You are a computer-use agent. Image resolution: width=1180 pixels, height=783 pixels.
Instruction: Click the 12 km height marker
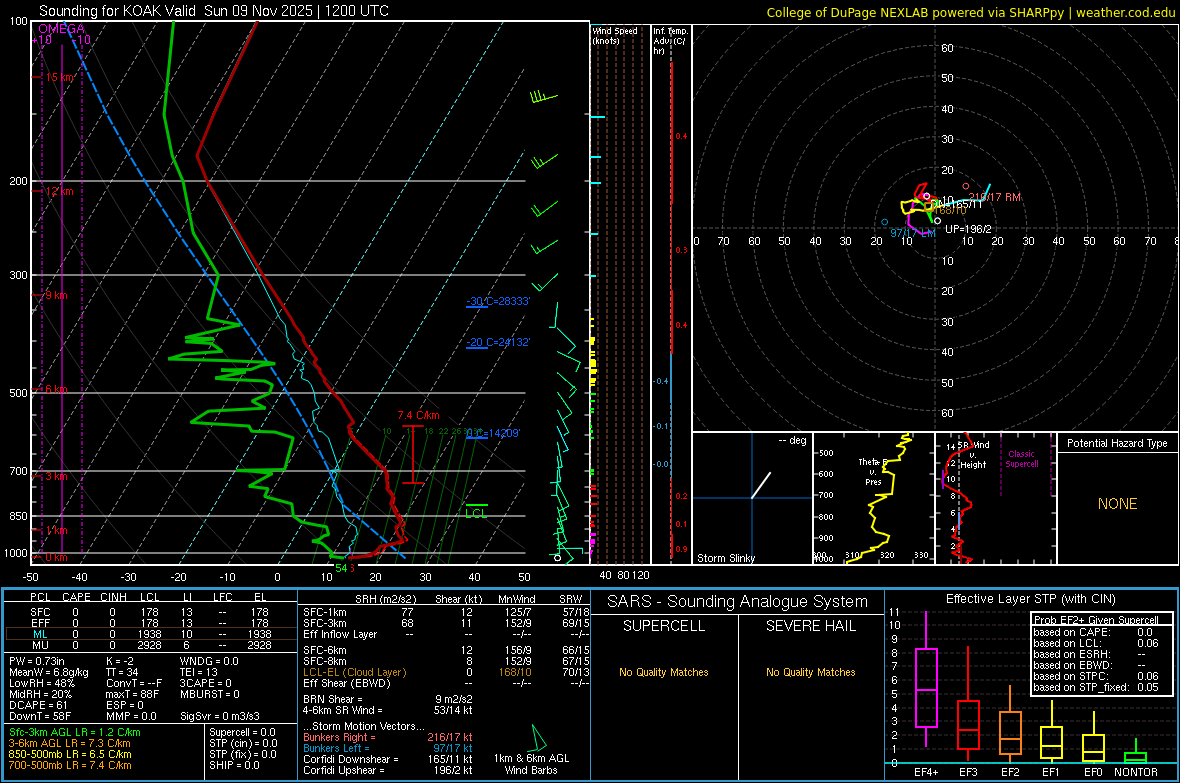59,191
